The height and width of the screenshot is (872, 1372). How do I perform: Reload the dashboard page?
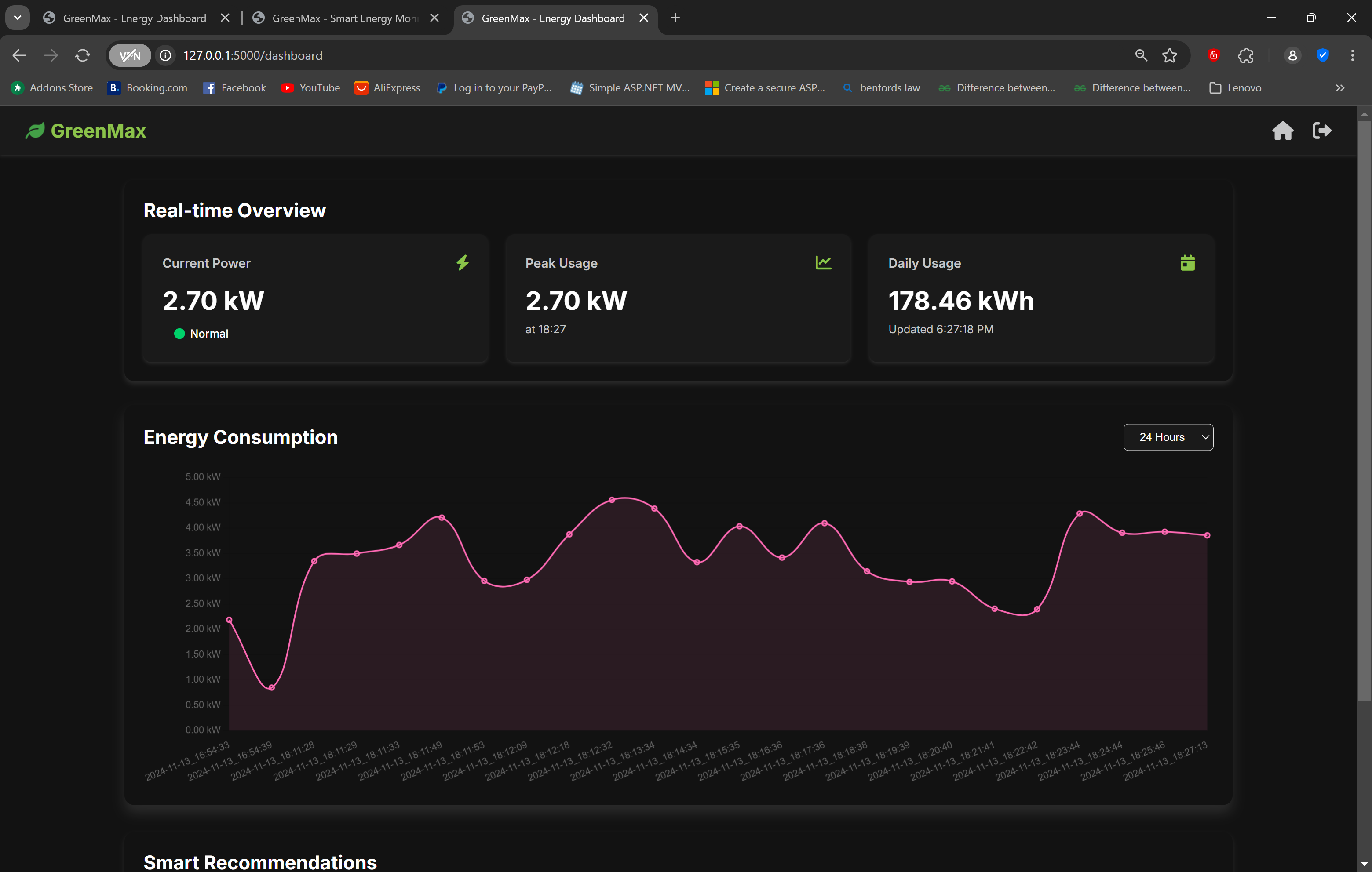(83, 55)
